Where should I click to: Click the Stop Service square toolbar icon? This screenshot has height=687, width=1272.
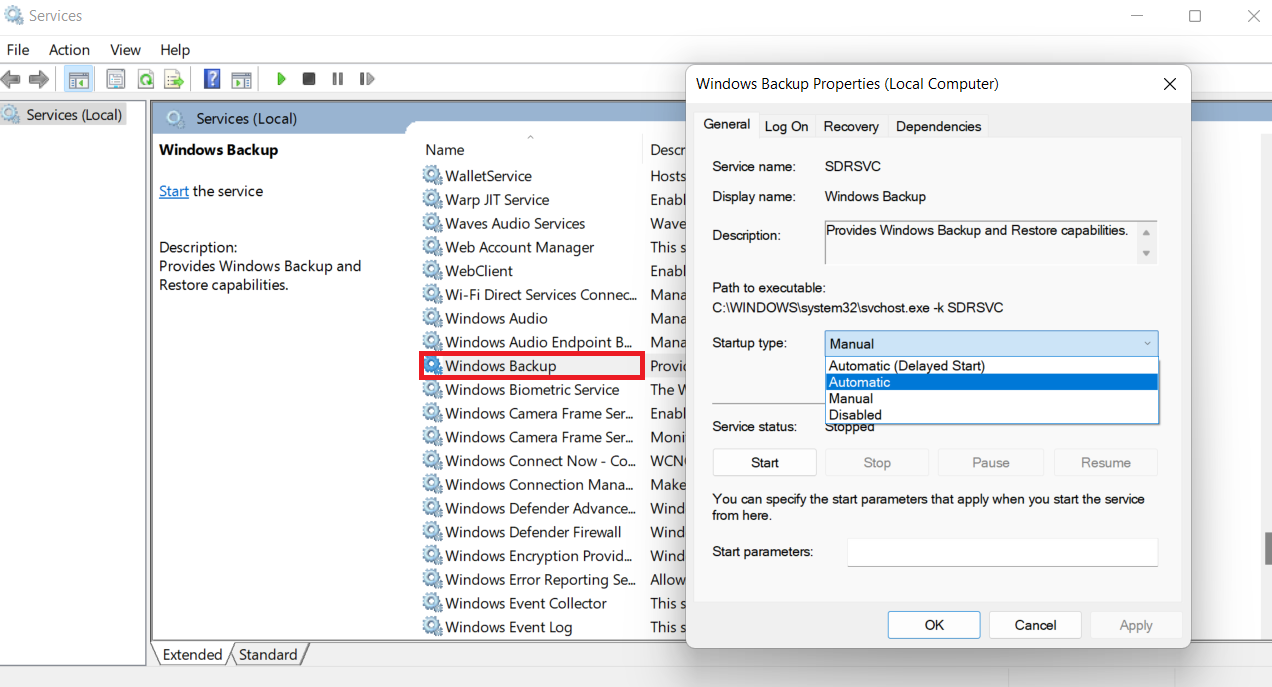click(x=309, y=79)
